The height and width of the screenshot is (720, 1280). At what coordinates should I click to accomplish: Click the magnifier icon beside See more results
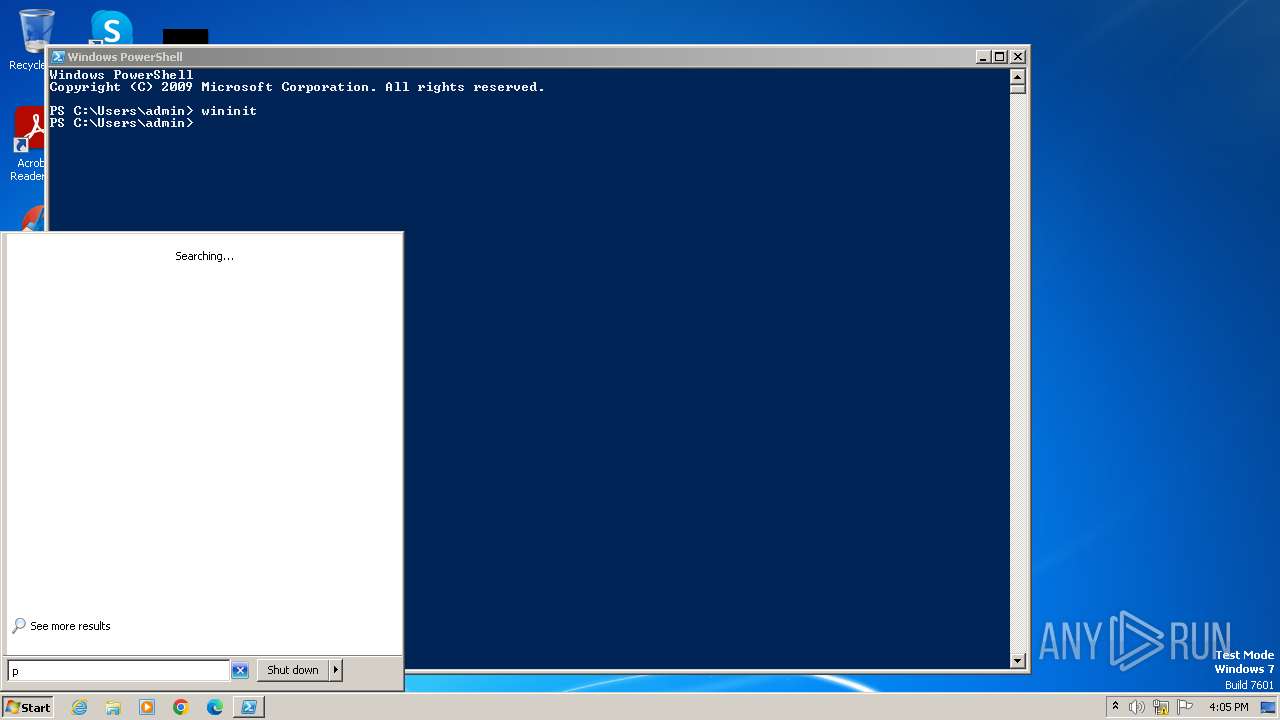[19, 626]
